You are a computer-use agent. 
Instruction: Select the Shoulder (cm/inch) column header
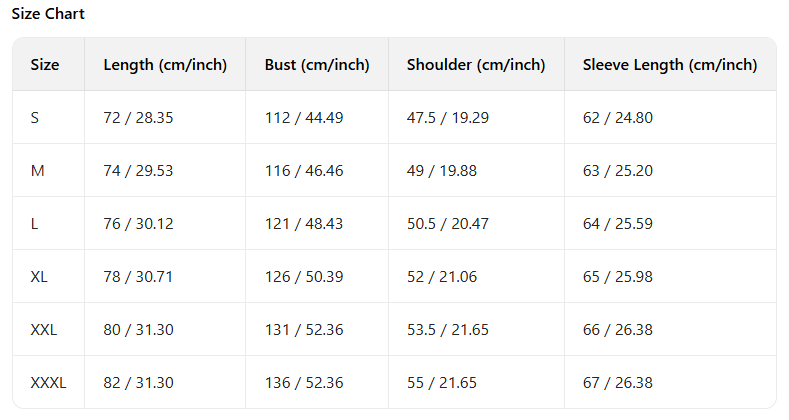(x=476, y=65)
